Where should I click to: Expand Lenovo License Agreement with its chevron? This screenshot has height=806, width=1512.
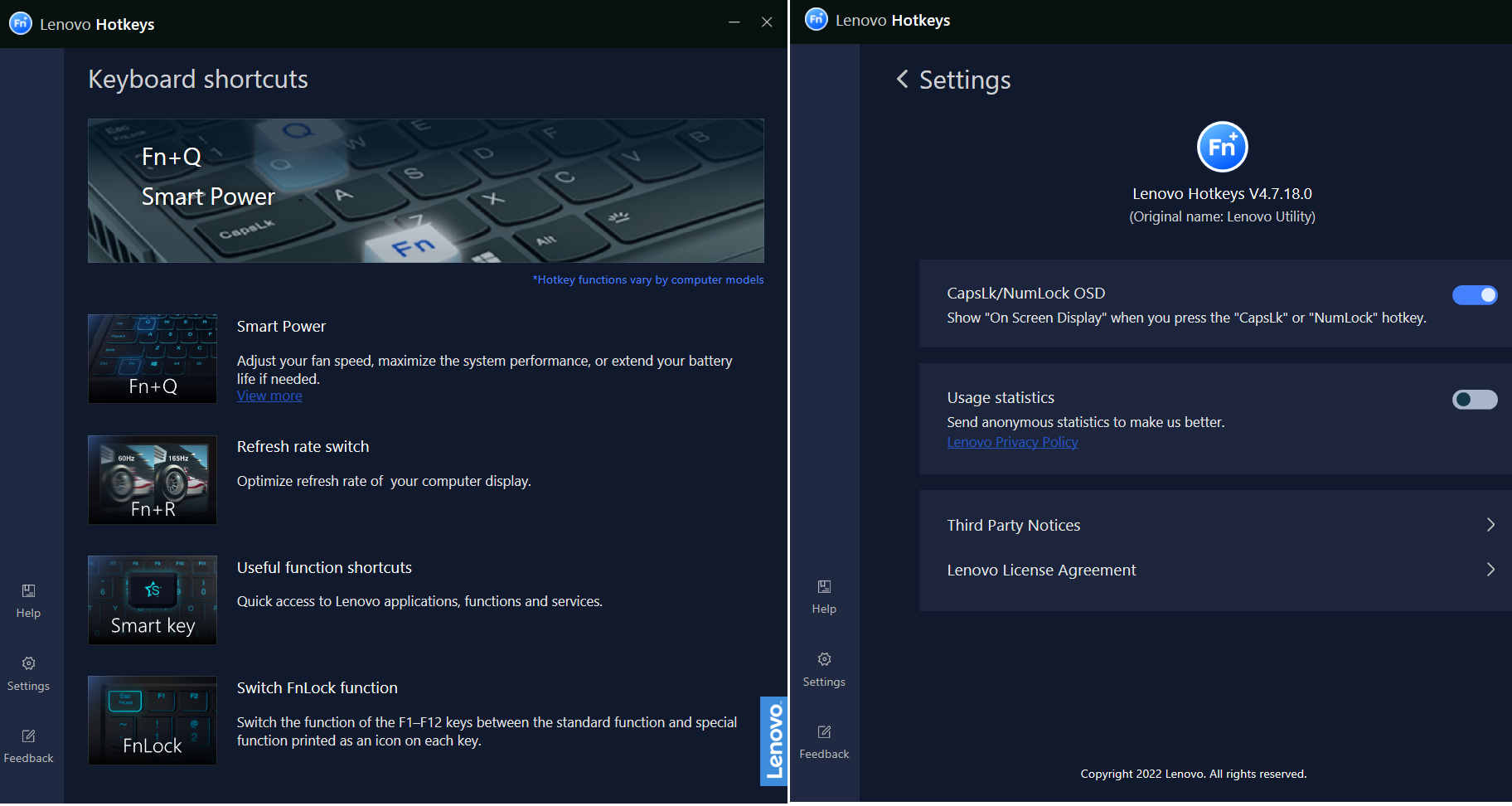coord(1490,570)
